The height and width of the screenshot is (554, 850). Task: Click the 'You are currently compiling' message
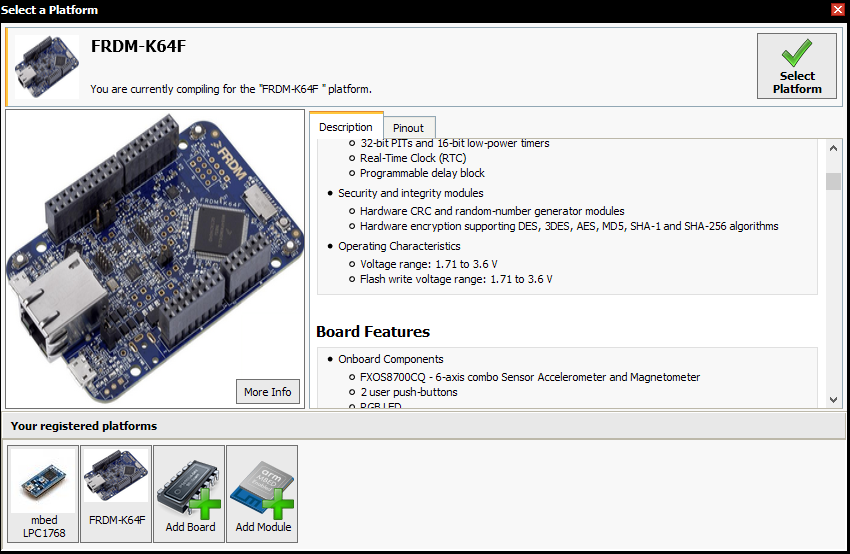tap(231, 89)
